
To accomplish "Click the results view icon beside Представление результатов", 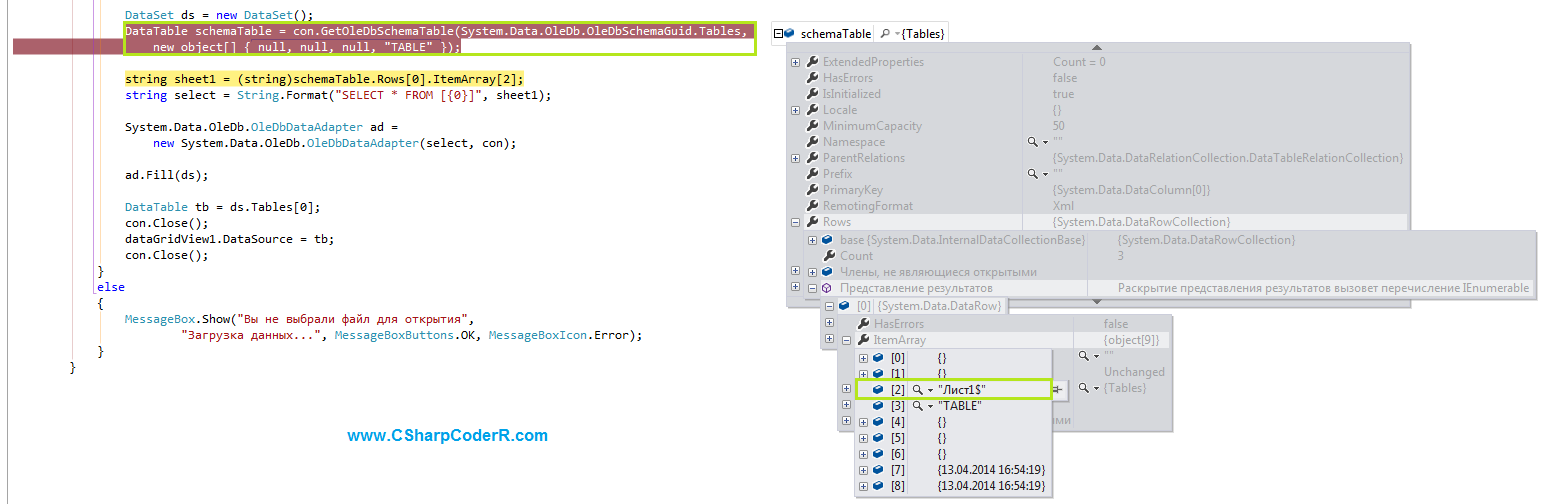I will (x=828, y=288).
